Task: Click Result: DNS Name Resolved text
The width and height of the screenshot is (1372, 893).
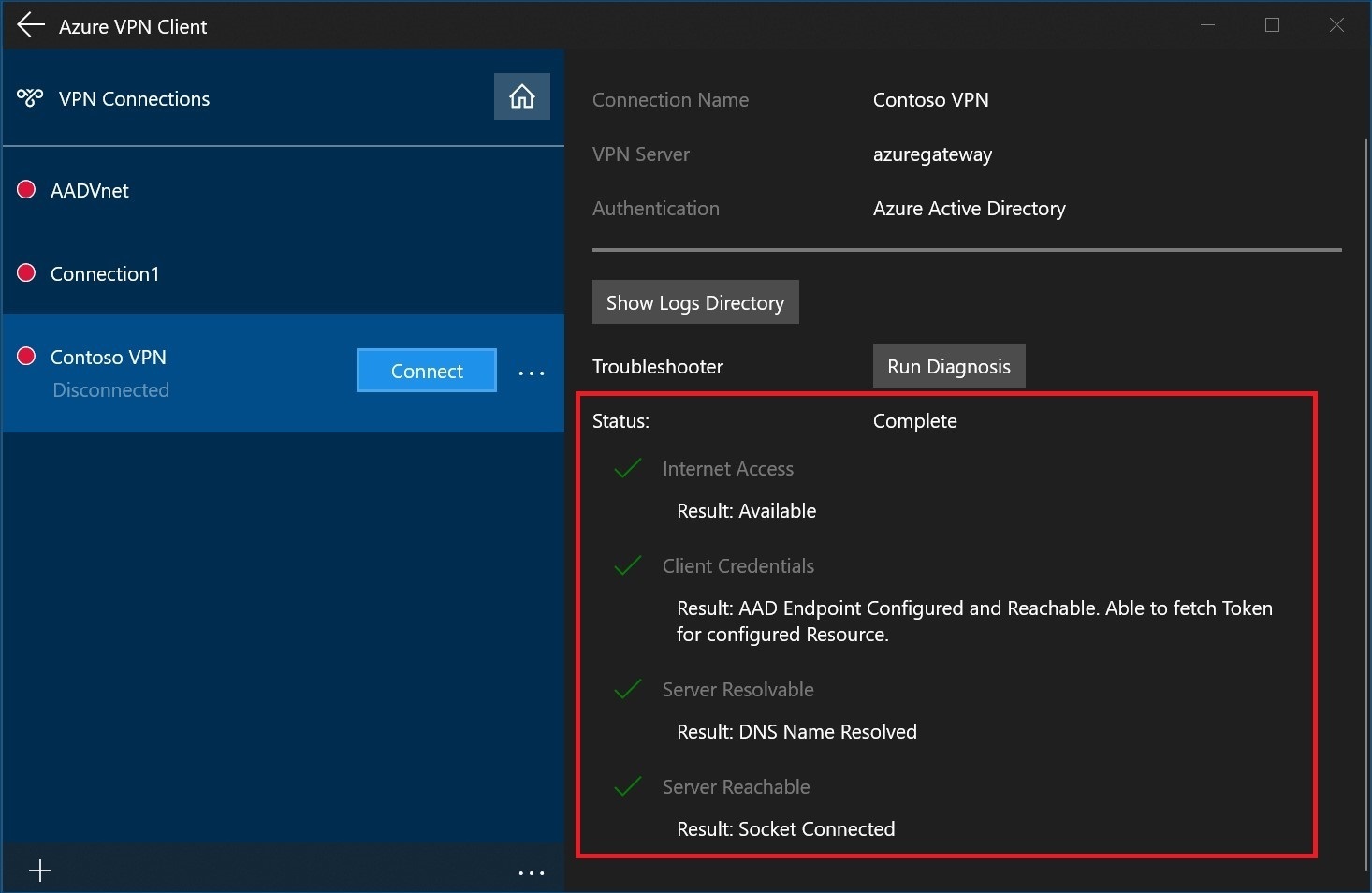Action: (x=796, y=731)
